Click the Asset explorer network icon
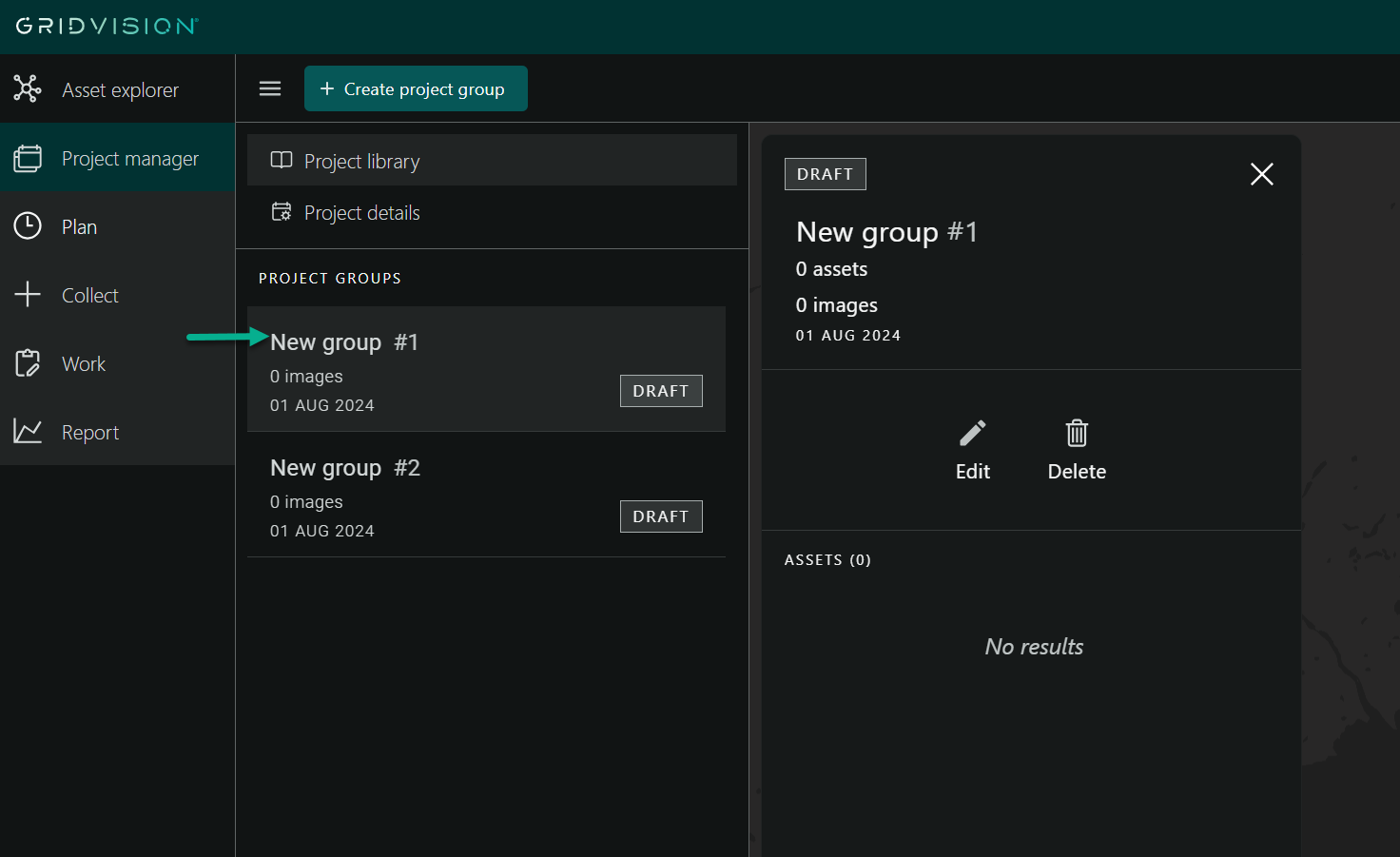Image resolution: width=1400 pixels, height=857 pixels. click(x=28, y=88)
